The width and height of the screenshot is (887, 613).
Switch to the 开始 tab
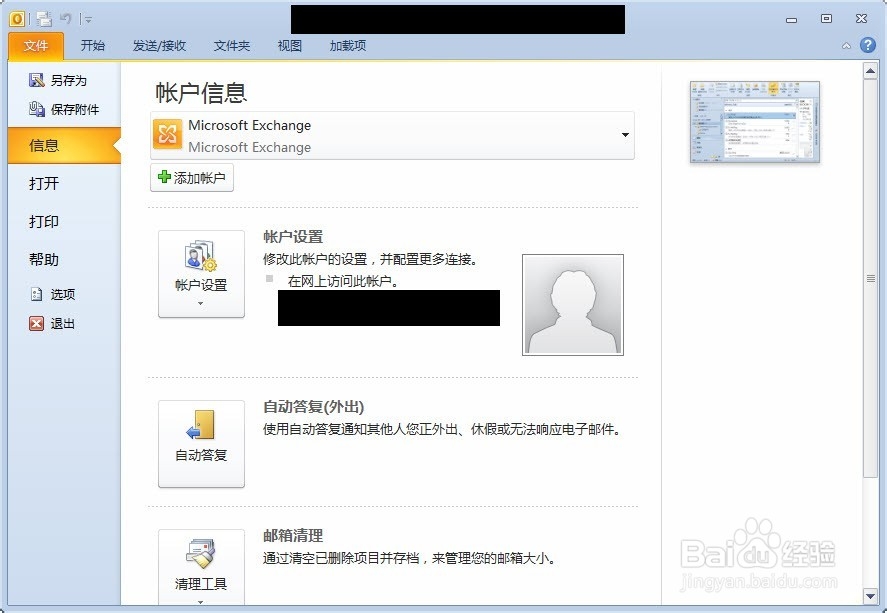click(x=92, y=46)
